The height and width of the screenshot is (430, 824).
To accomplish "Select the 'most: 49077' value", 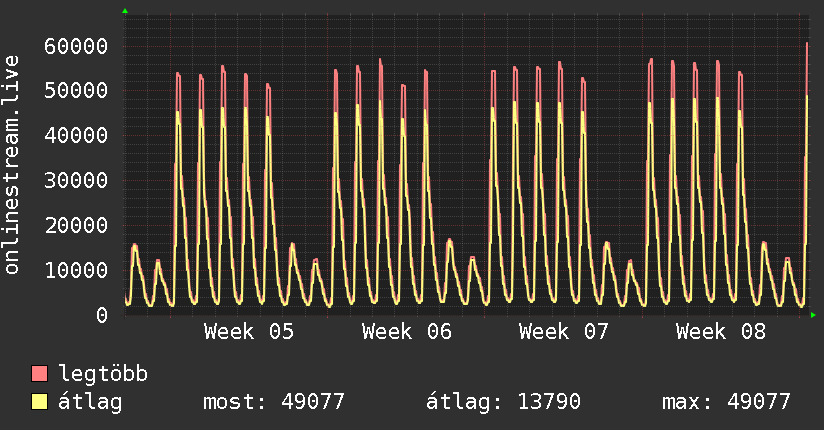I will click(x=274, y=402).
